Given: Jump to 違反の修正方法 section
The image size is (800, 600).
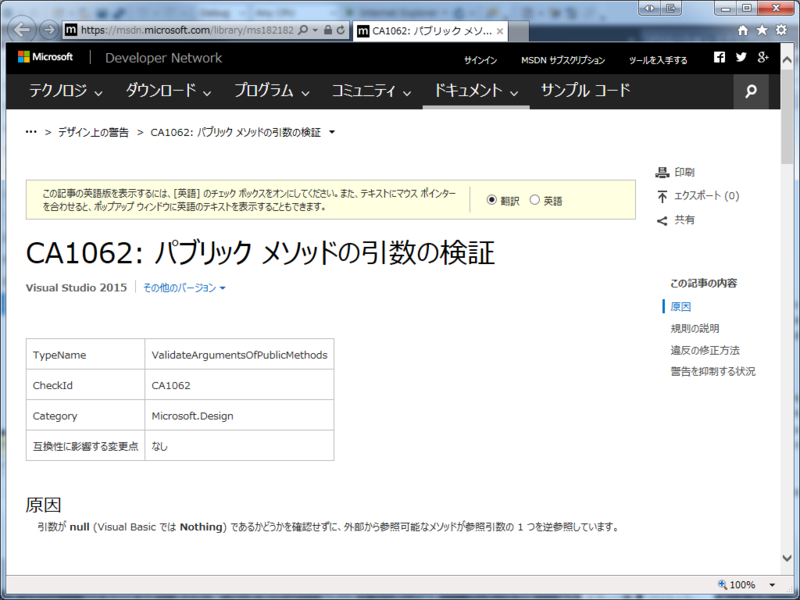Looking at the screenshot, I should [x=705, y=351].
